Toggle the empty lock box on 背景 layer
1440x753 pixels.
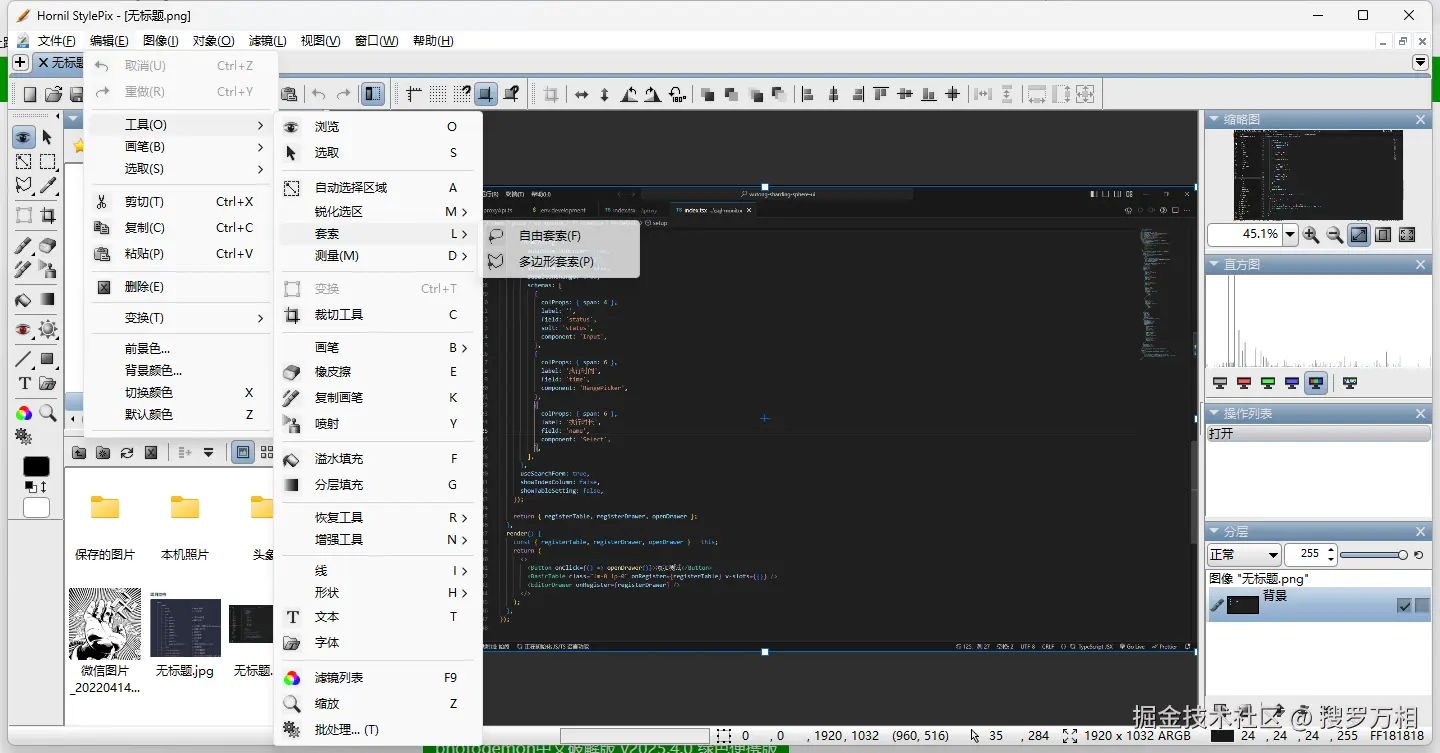(1421, 605)
